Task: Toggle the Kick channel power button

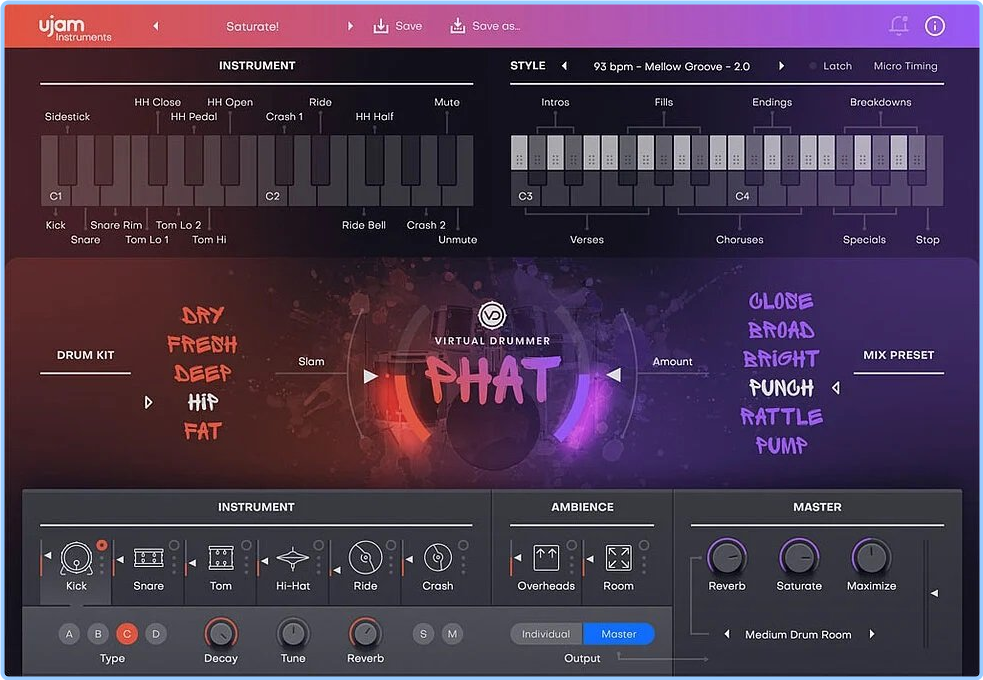Action: tap(102, 545)
